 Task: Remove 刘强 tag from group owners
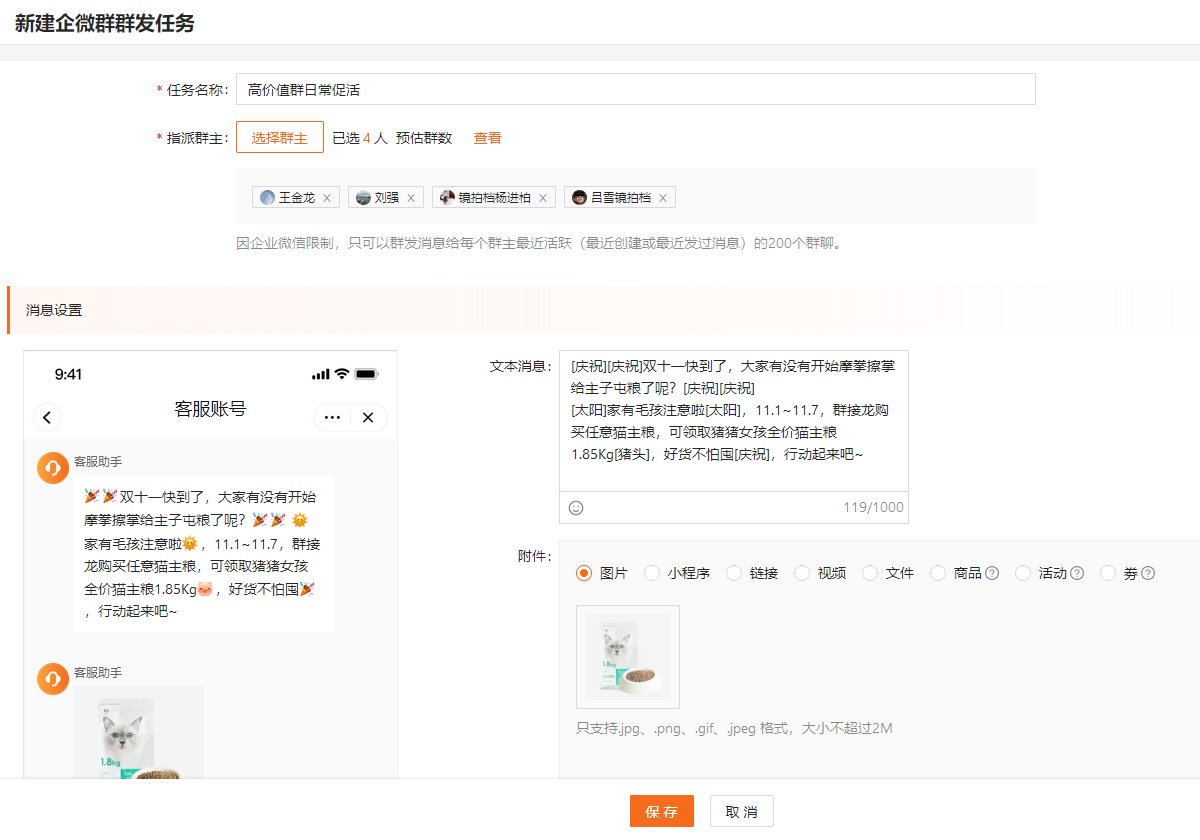(410, 198)
